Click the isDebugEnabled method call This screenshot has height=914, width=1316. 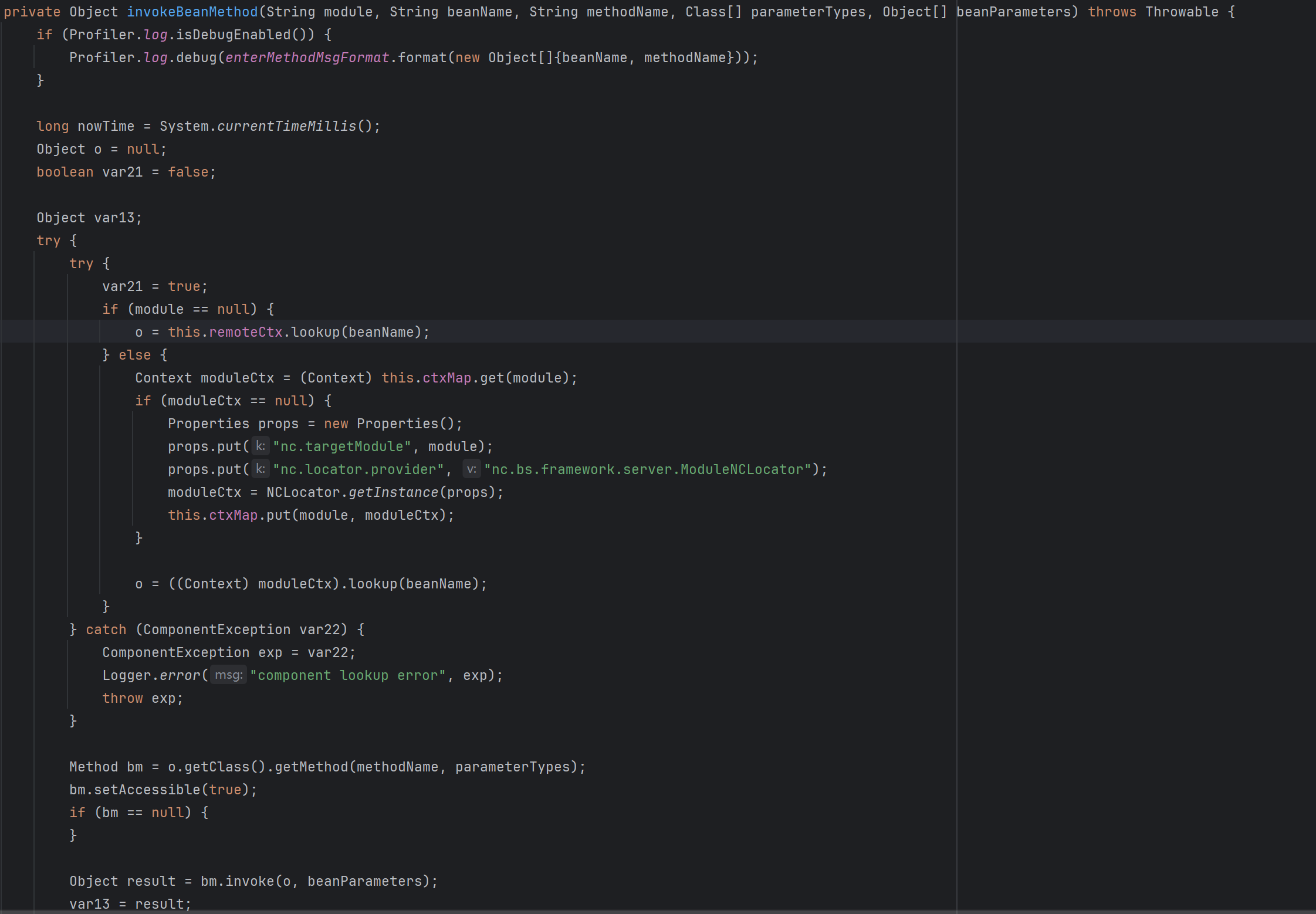coord(233,35)
